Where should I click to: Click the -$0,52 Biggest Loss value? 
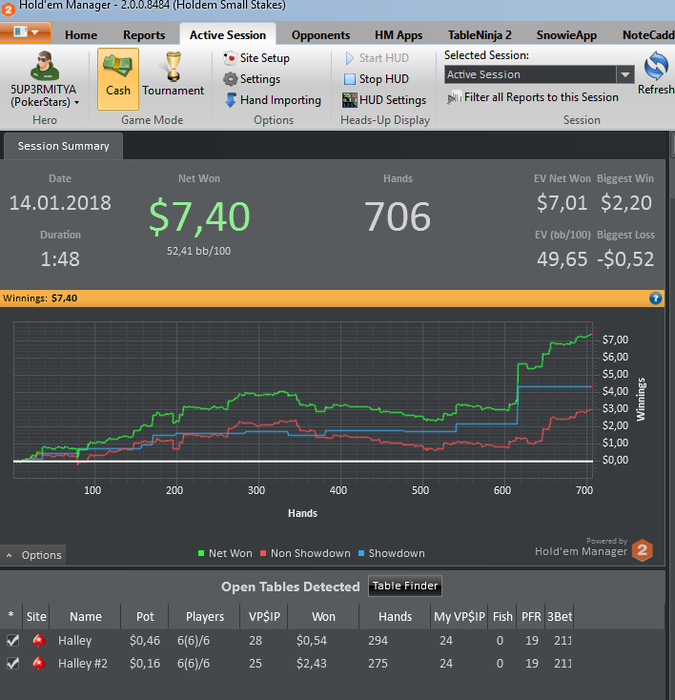626,259
